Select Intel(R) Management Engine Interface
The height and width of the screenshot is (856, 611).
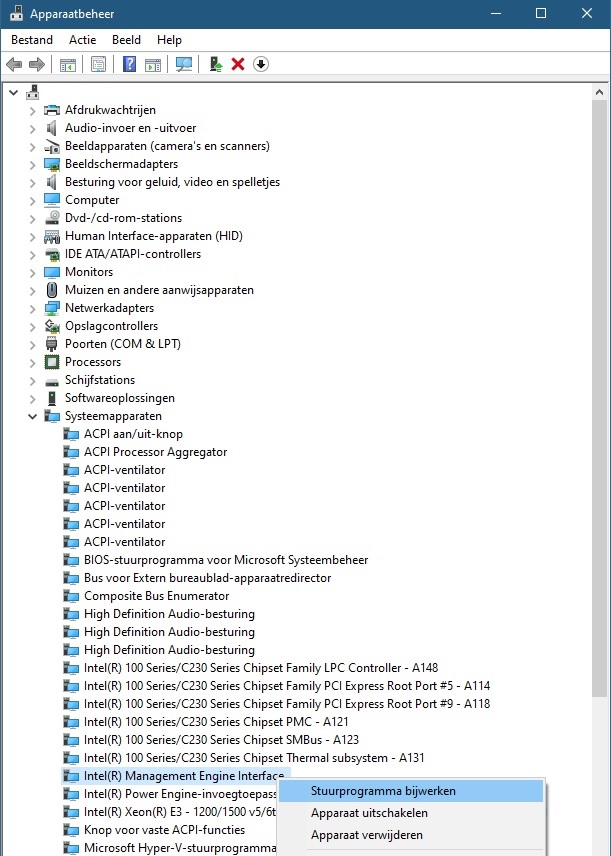pos(183,776)
